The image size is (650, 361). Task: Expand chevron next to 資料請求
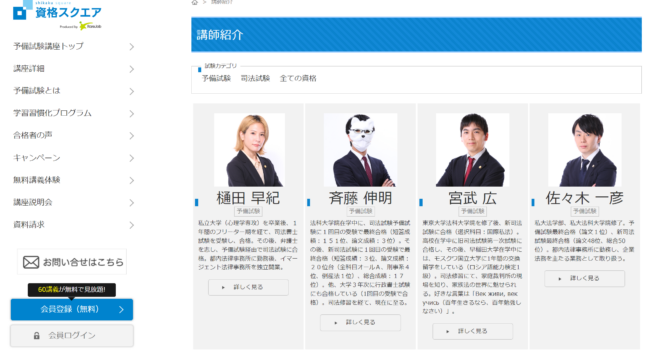[131, 225]
